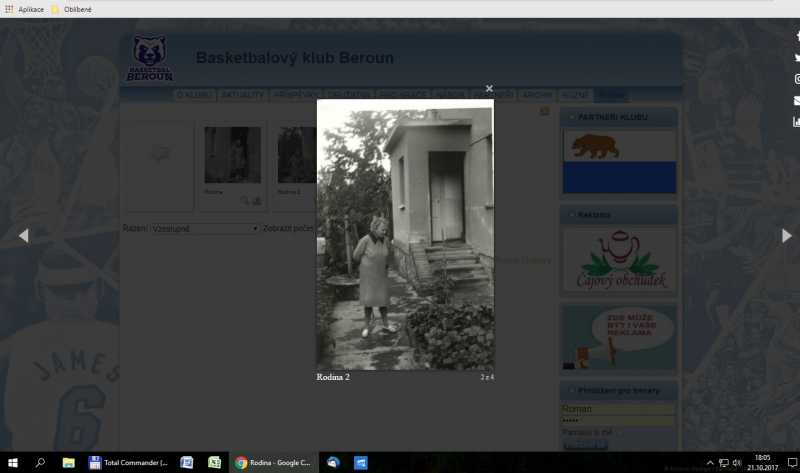This screenshot has width=800, height=473.
Task: Switch to Total Commander in taskbar
Action: (128, 463)
